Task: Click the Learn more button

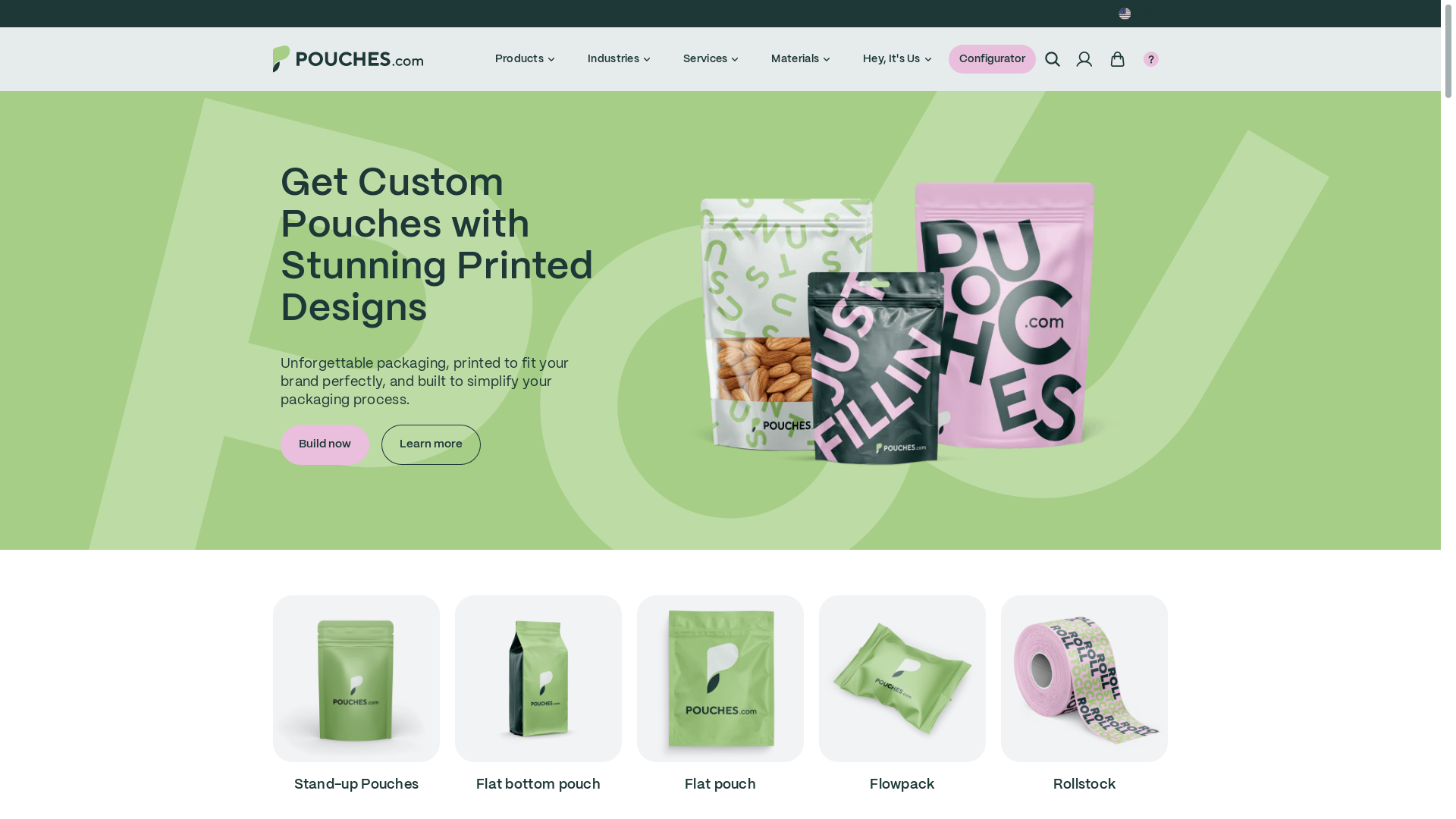Action: (x=431, y=444)
